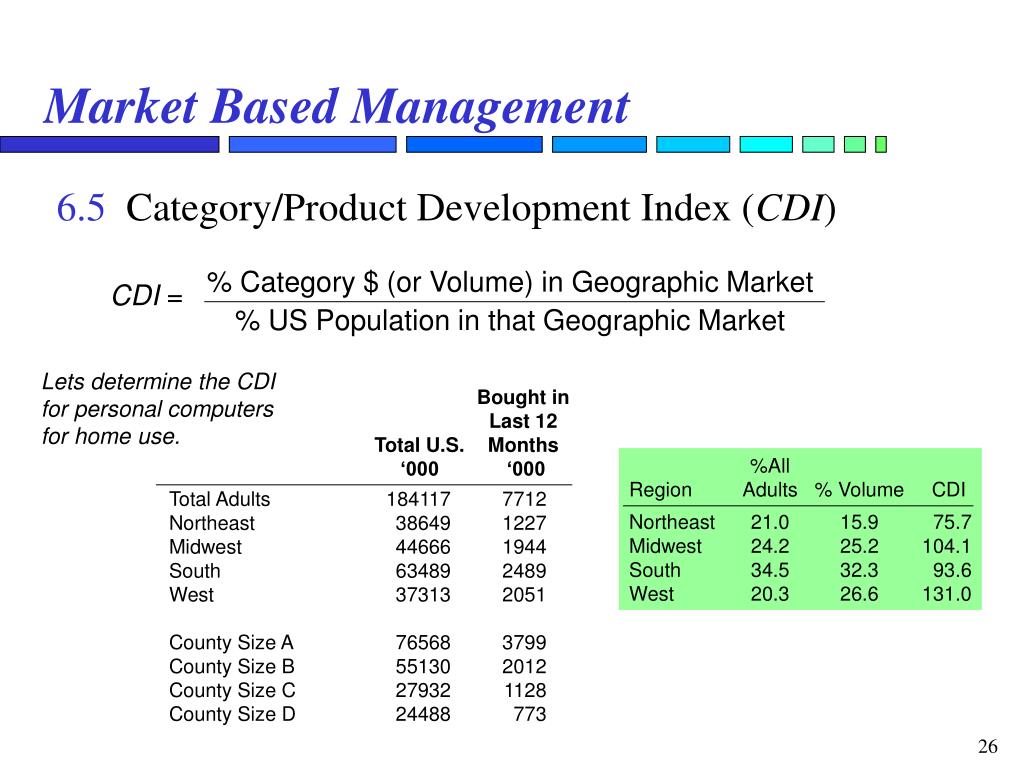
Task: Click the "% US Population" formula denominator
Action: tap(509, 321)
